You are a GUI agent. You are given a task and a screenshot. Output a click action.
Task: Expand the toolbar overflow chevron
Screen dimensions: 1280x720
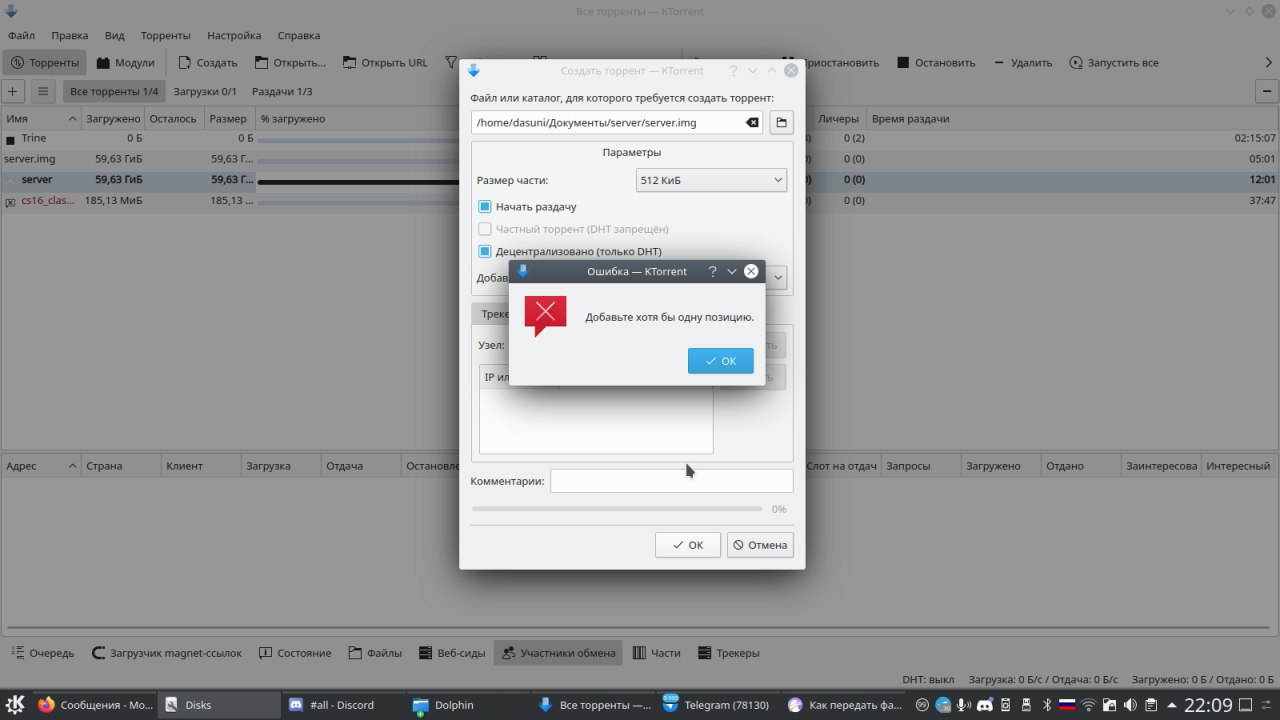point(1269,62)
